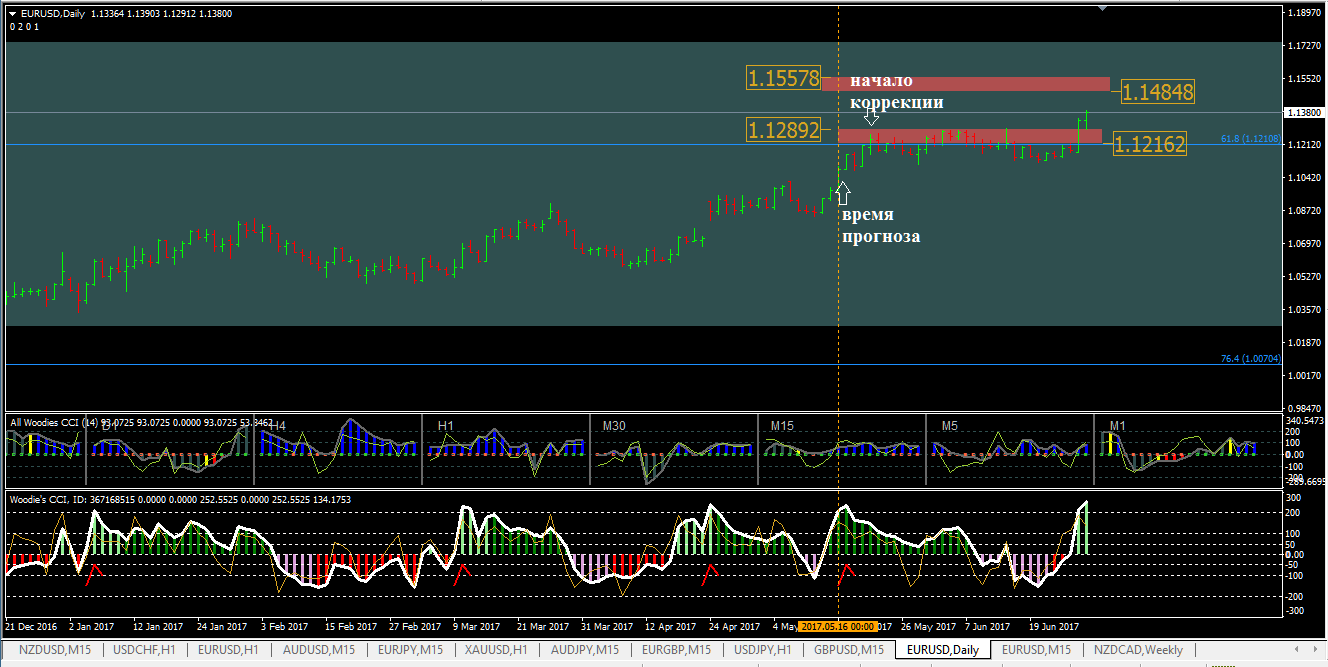Select the XAUUSD,H1 chart tab
Image resolution: width=1328 pixels, height=667 pixels.
click(496, 650)
